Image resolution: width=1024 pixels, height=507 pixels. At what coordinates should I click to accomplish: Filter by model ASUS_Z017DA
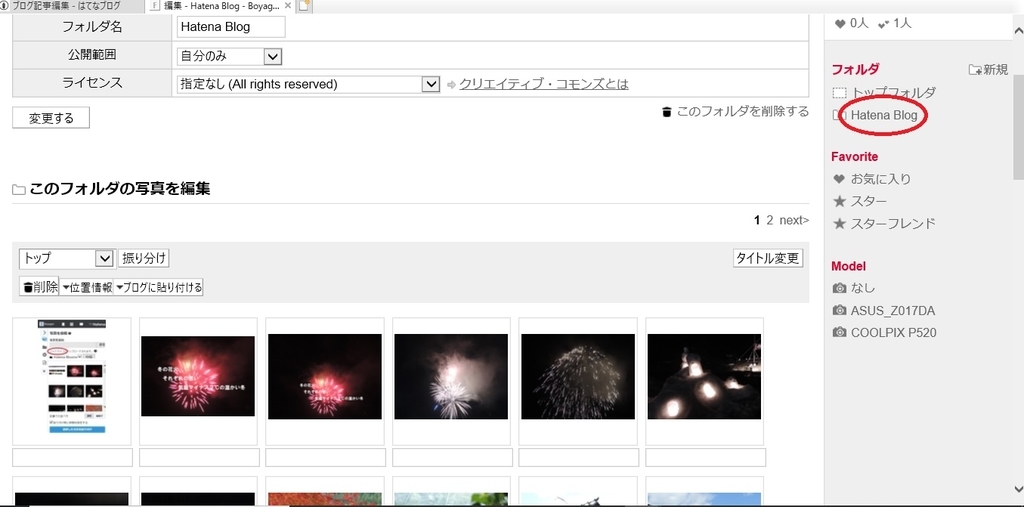(893, 310)
